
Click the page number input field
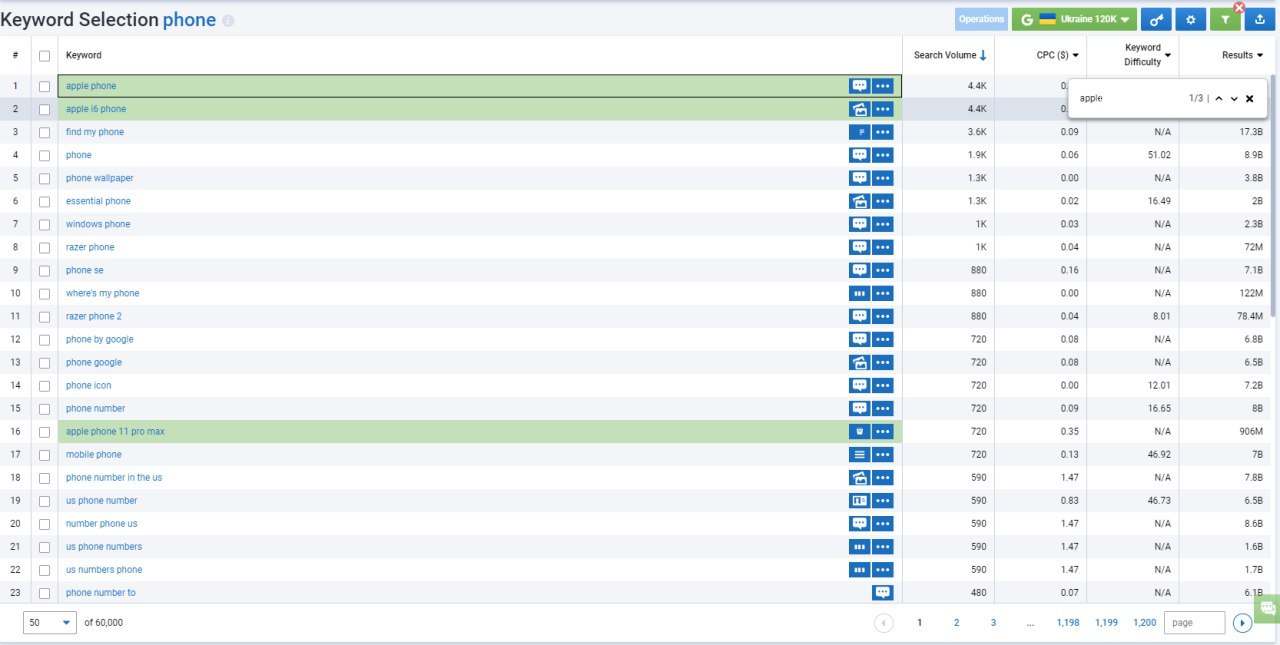click(1194, 622)
